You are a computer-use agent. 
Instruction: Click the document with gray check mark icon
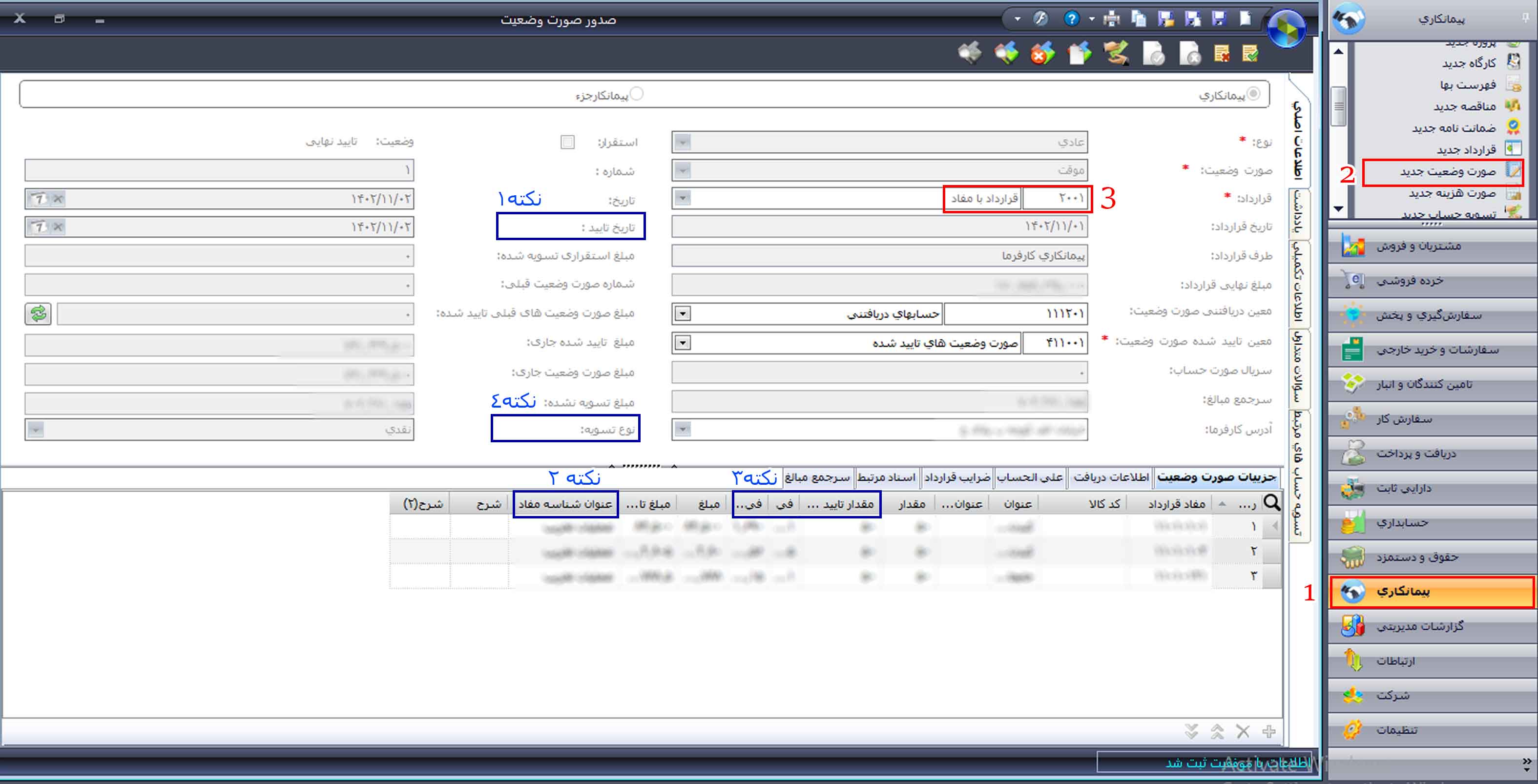coord(1153,54)
